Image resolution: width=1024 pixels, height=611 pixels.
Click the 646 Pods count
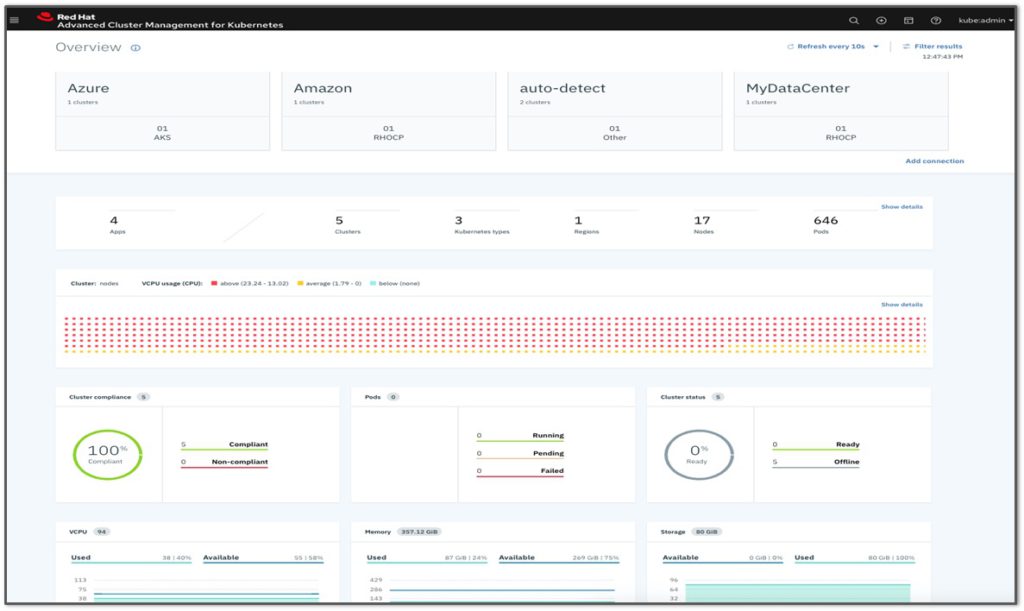coord(825,225)
